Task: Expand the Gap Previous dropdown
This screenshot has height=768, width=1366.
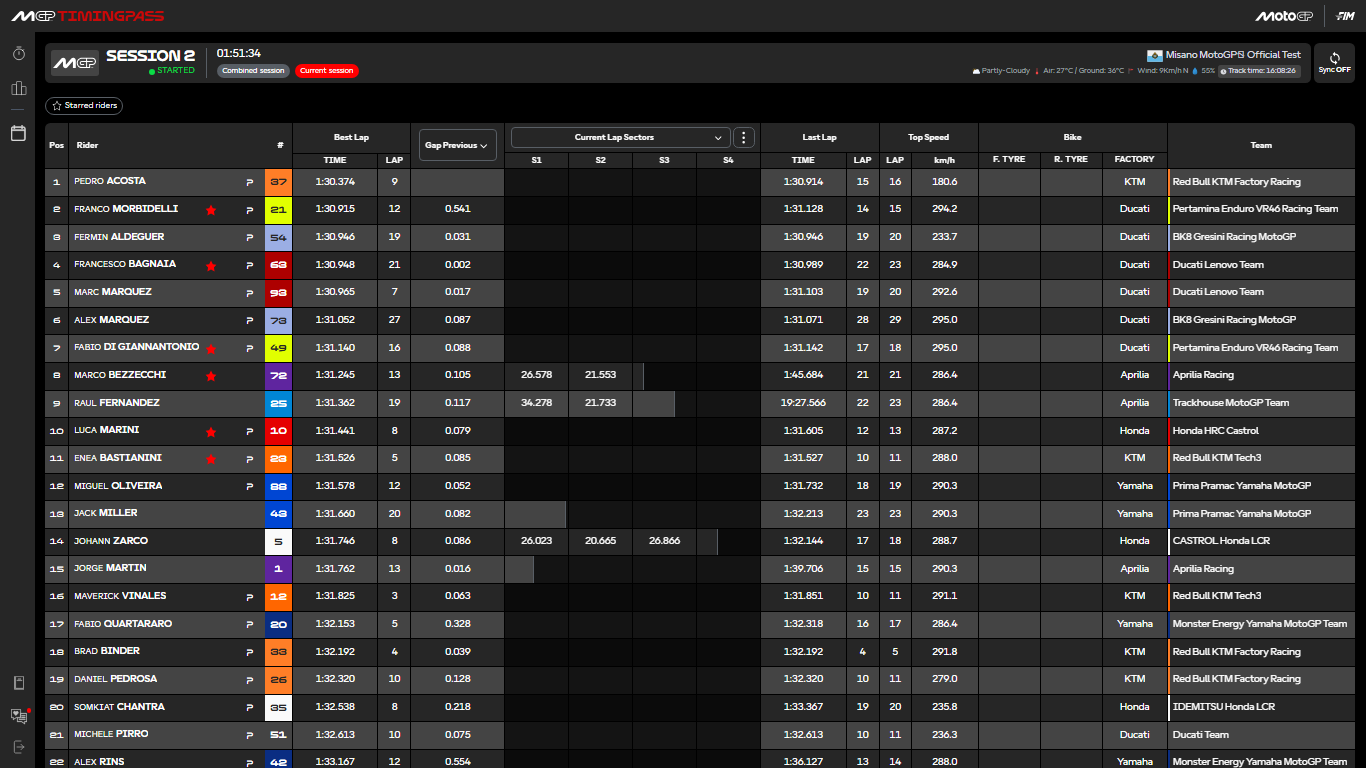Action: point(458,145)
